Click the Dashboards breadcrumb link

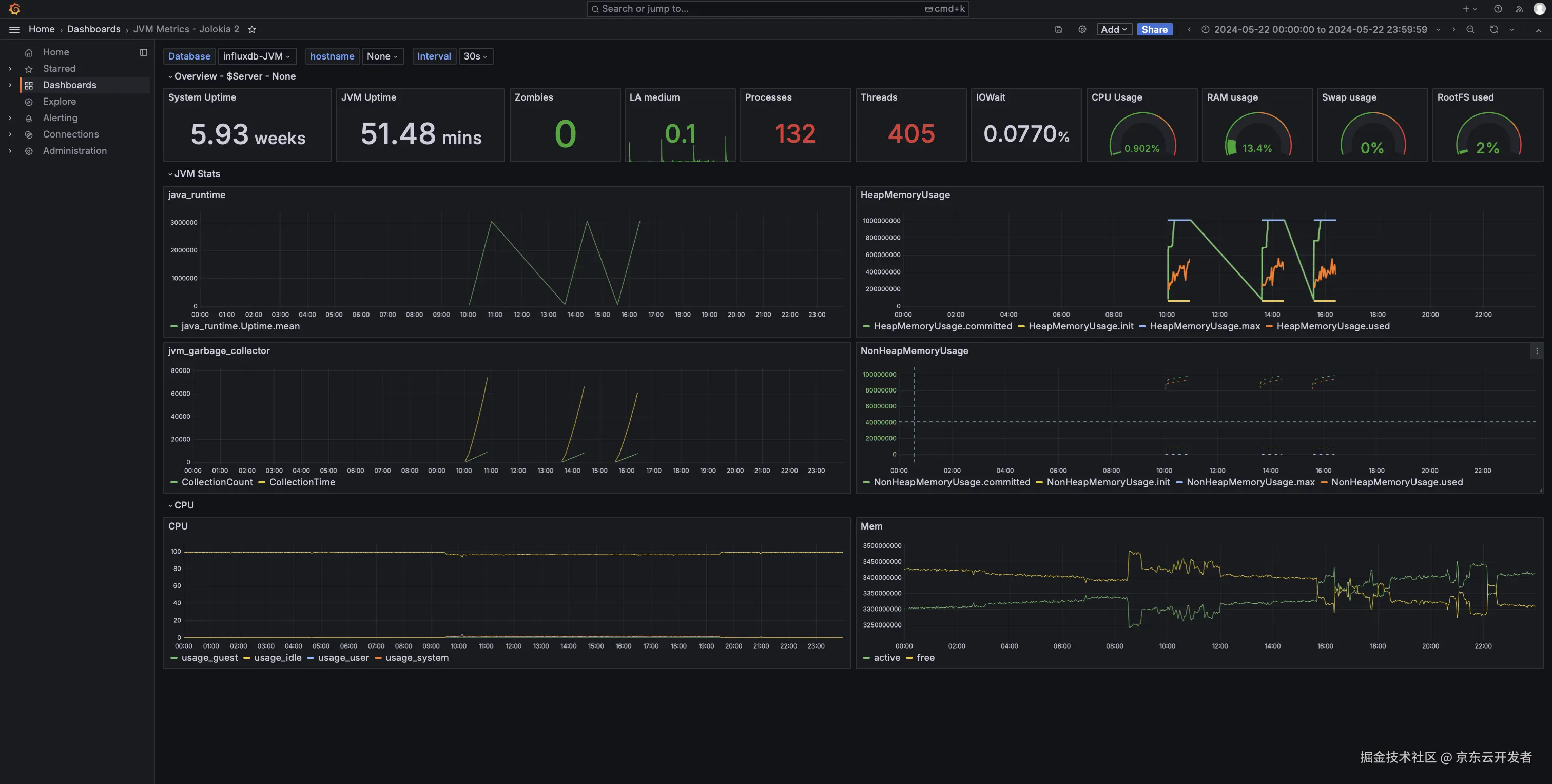pos(93,30)
